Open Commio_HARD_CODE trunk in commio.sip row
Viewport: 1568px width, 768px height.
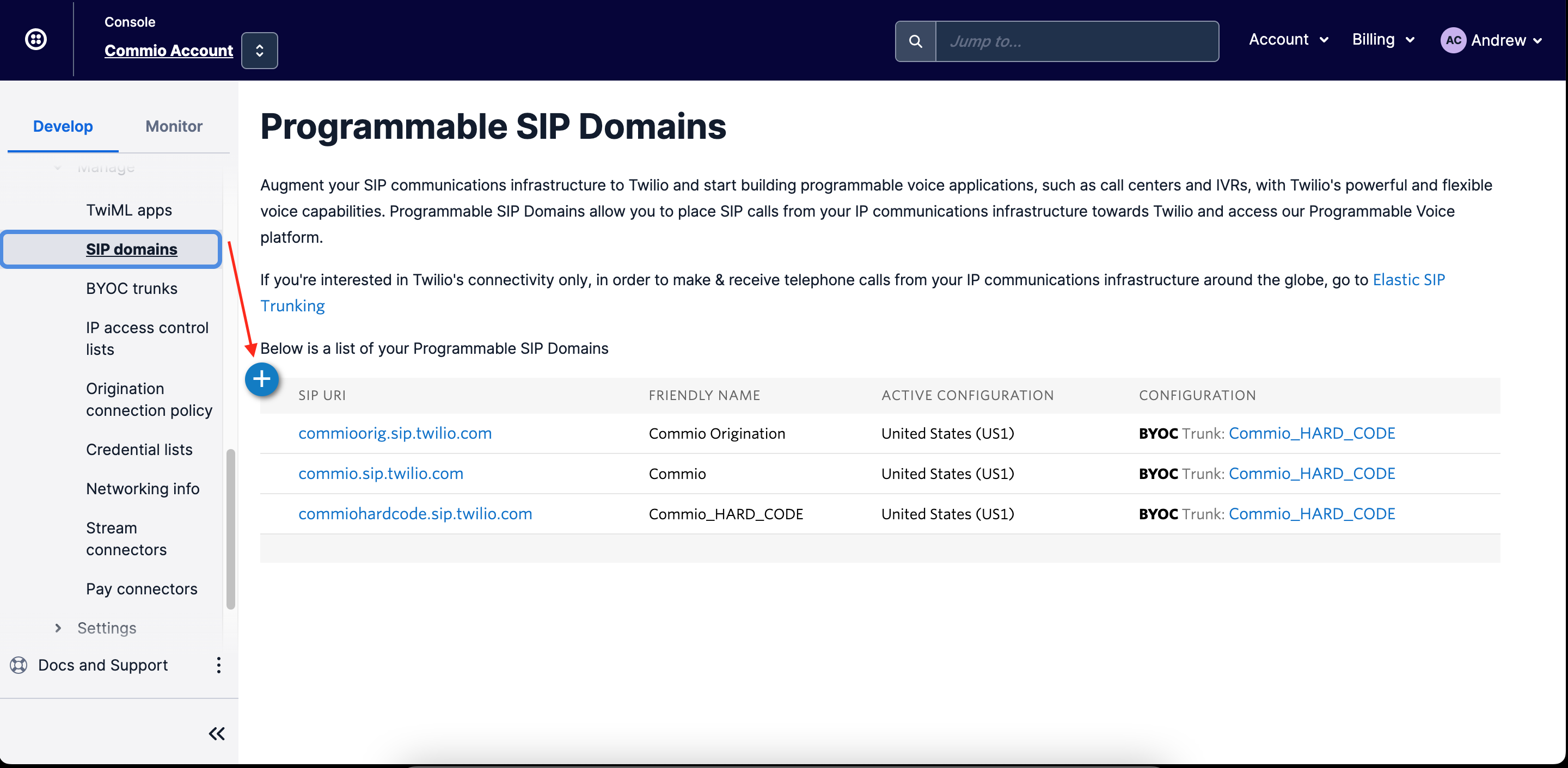[1312, 473]
